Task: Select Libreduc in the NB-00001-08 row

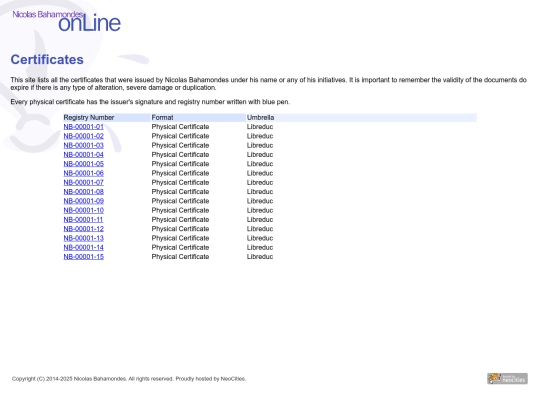Action: click(x=260, y=192)
